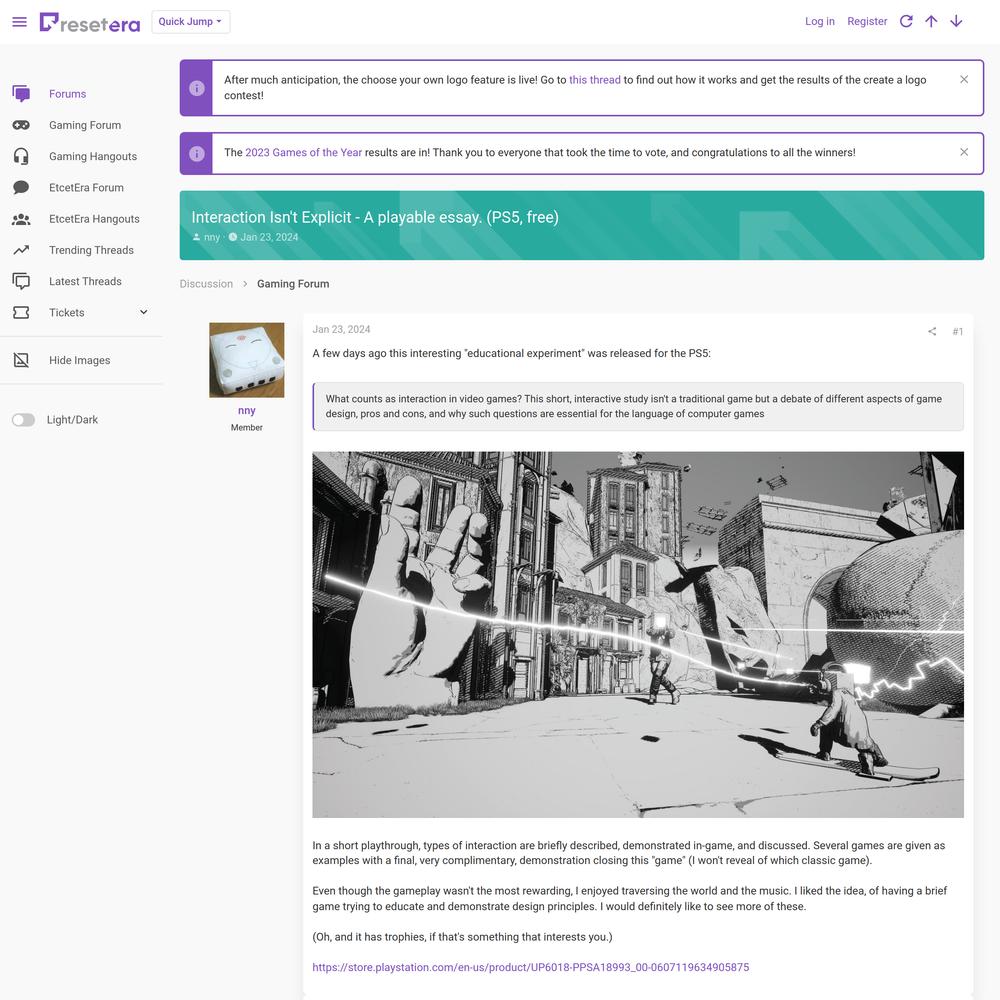
Task: Click the jump to top arrow
Action: click(x=931, y=22)
